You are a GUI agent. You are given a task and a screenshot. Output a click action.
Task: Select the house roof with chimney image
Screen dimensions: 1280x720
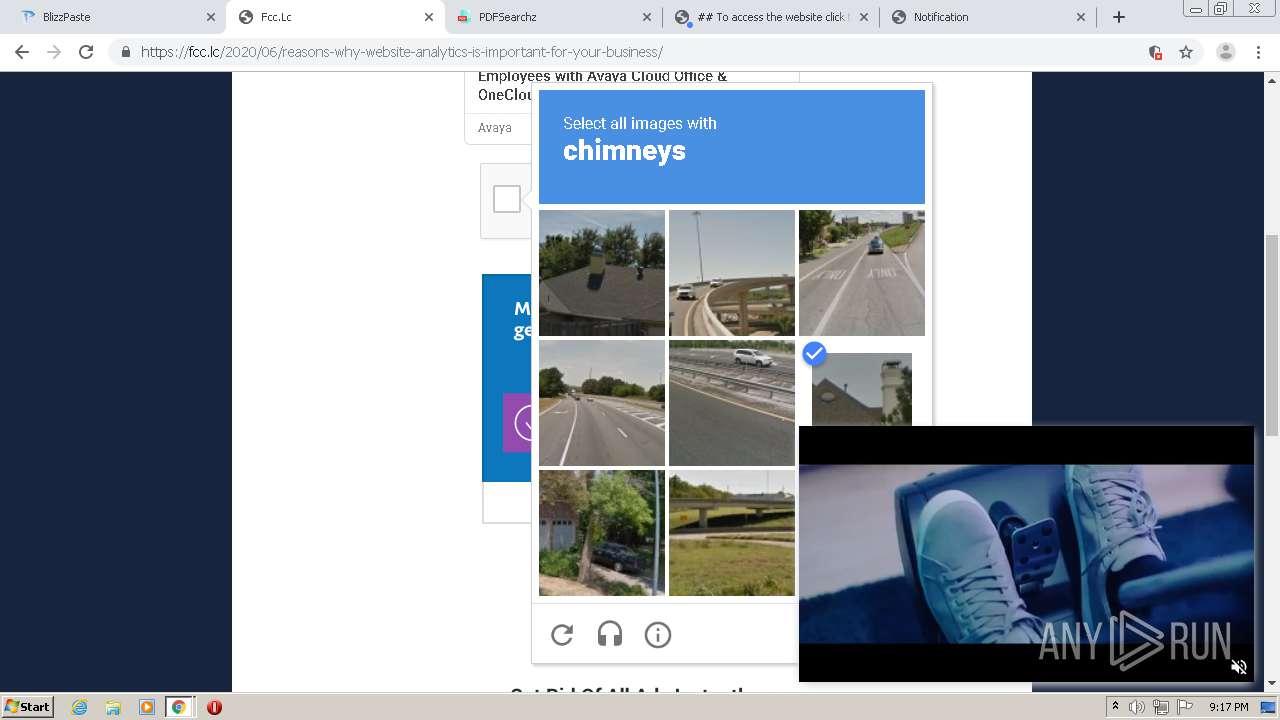602,273
